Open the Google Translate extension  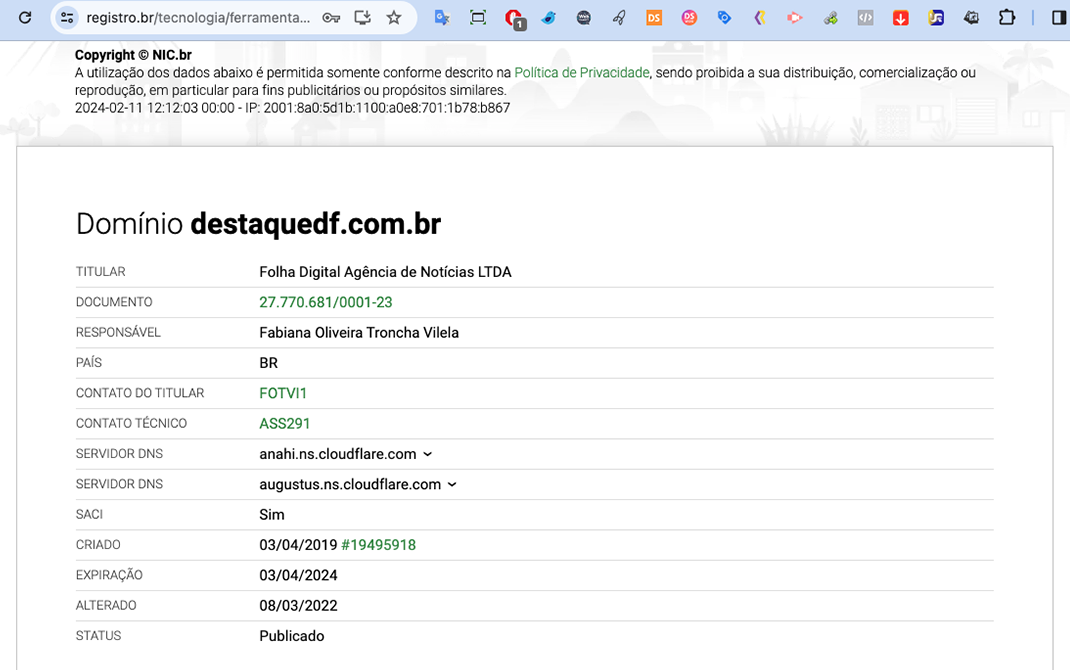point(442,18)
